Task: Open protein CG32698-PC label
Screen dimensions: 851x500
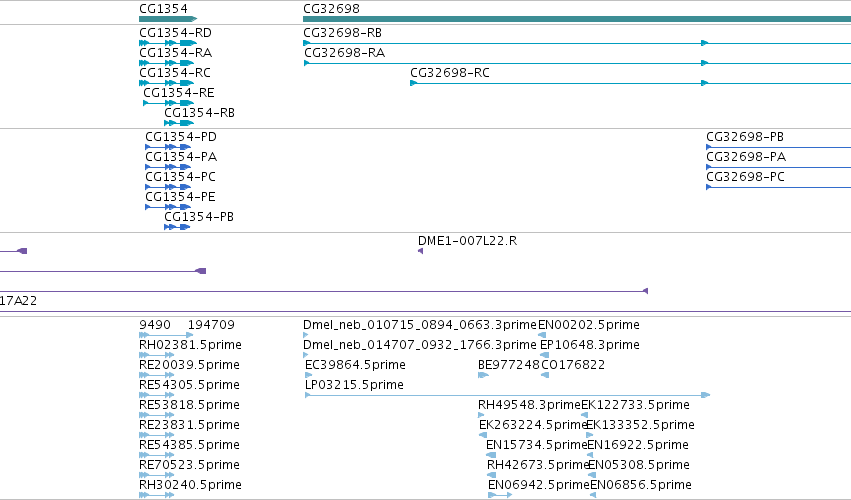Action: click(745, 177)
